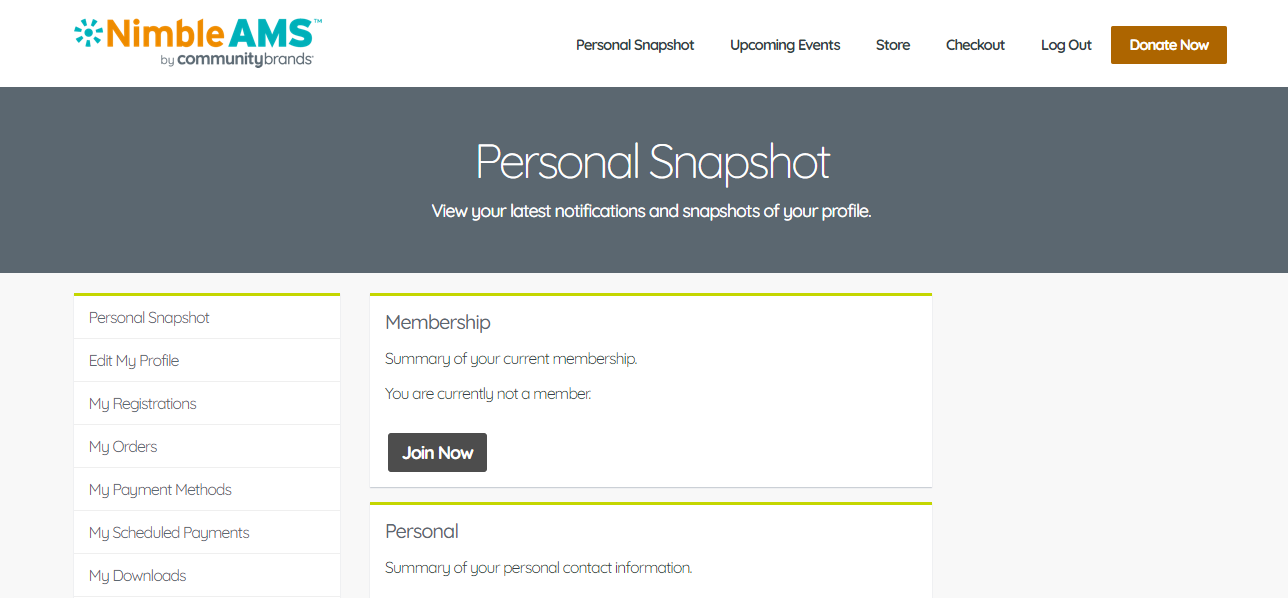The image size is (1288, 598).
Task: Click the Personal card heading
Action: pyautogui.click(x=422, y=531)
